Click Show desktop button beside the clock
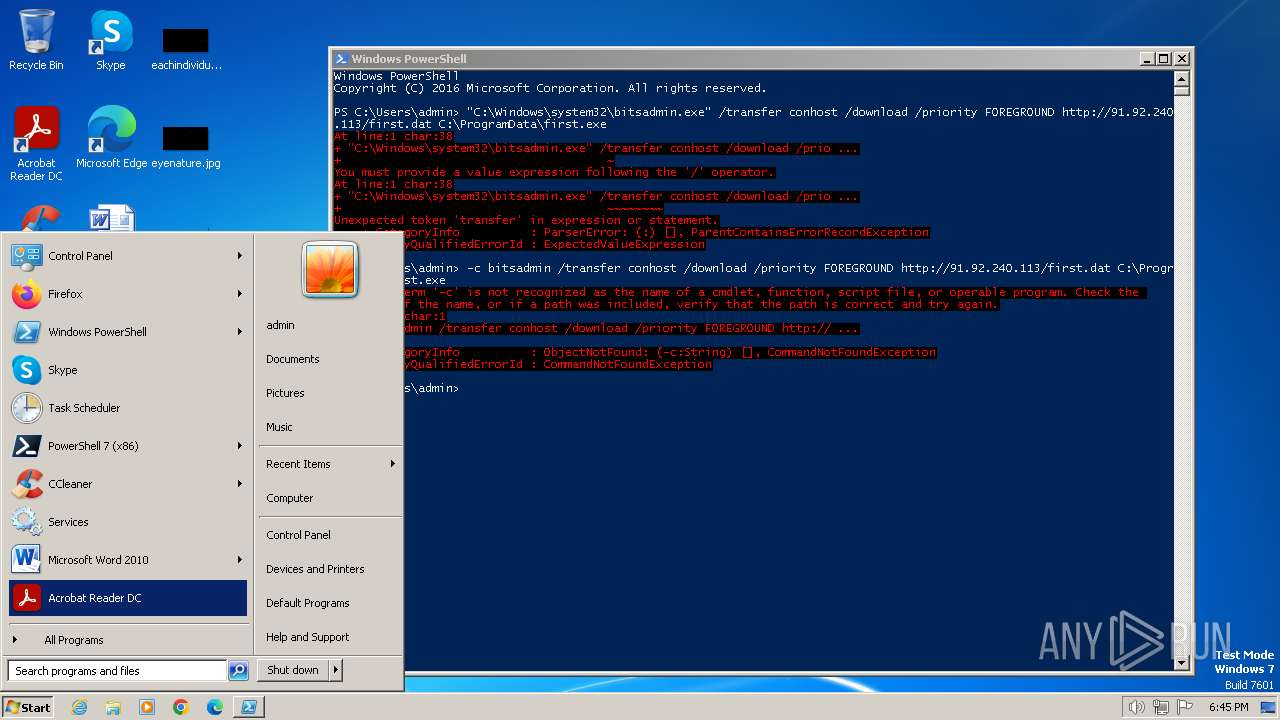The width and height of the screenshot is (1280, 720). pyautogui.click(x=1270, y=707)
